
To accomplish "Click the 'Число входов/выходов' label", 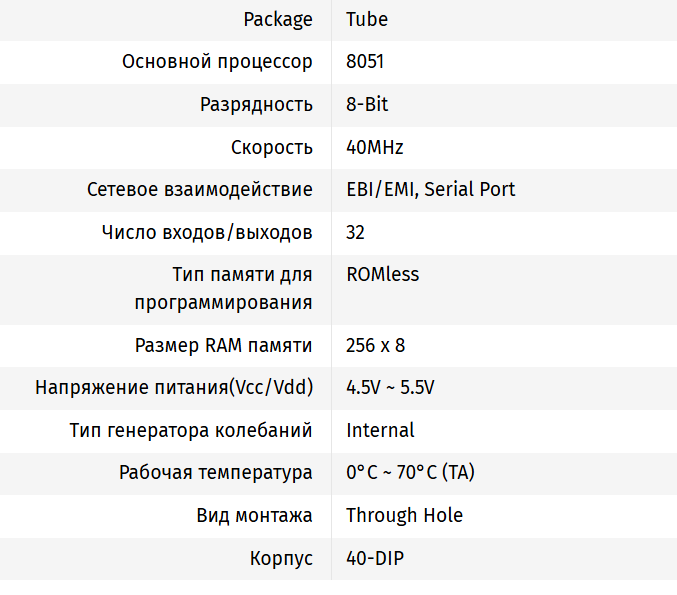I will coord(207,232).
